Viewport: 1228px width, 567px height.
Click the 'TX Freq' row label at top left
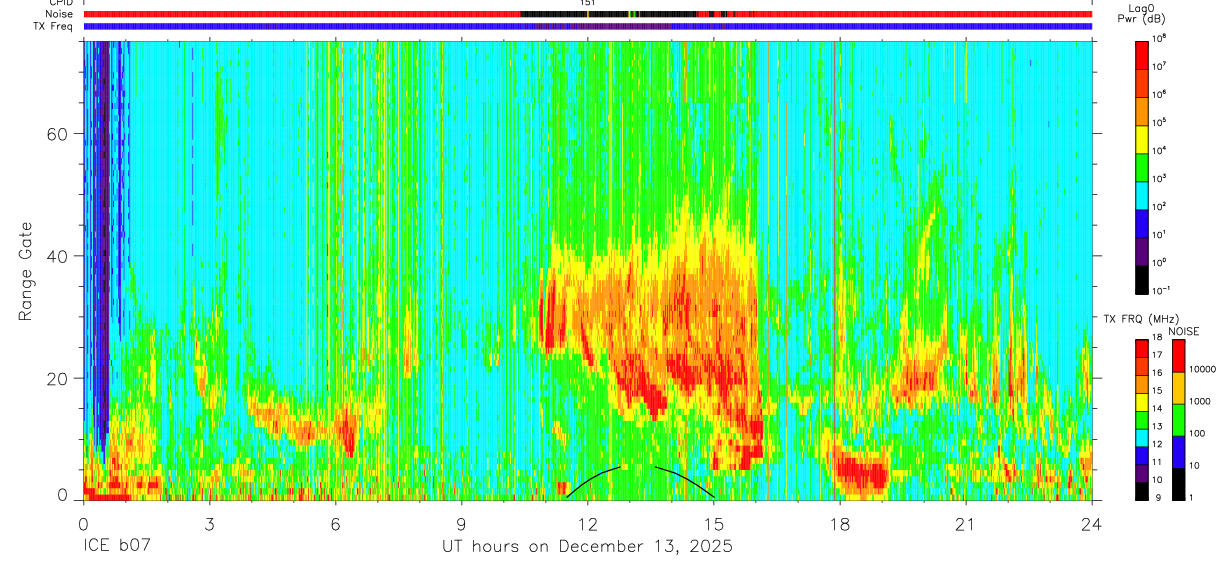click(x=55, y=26)
